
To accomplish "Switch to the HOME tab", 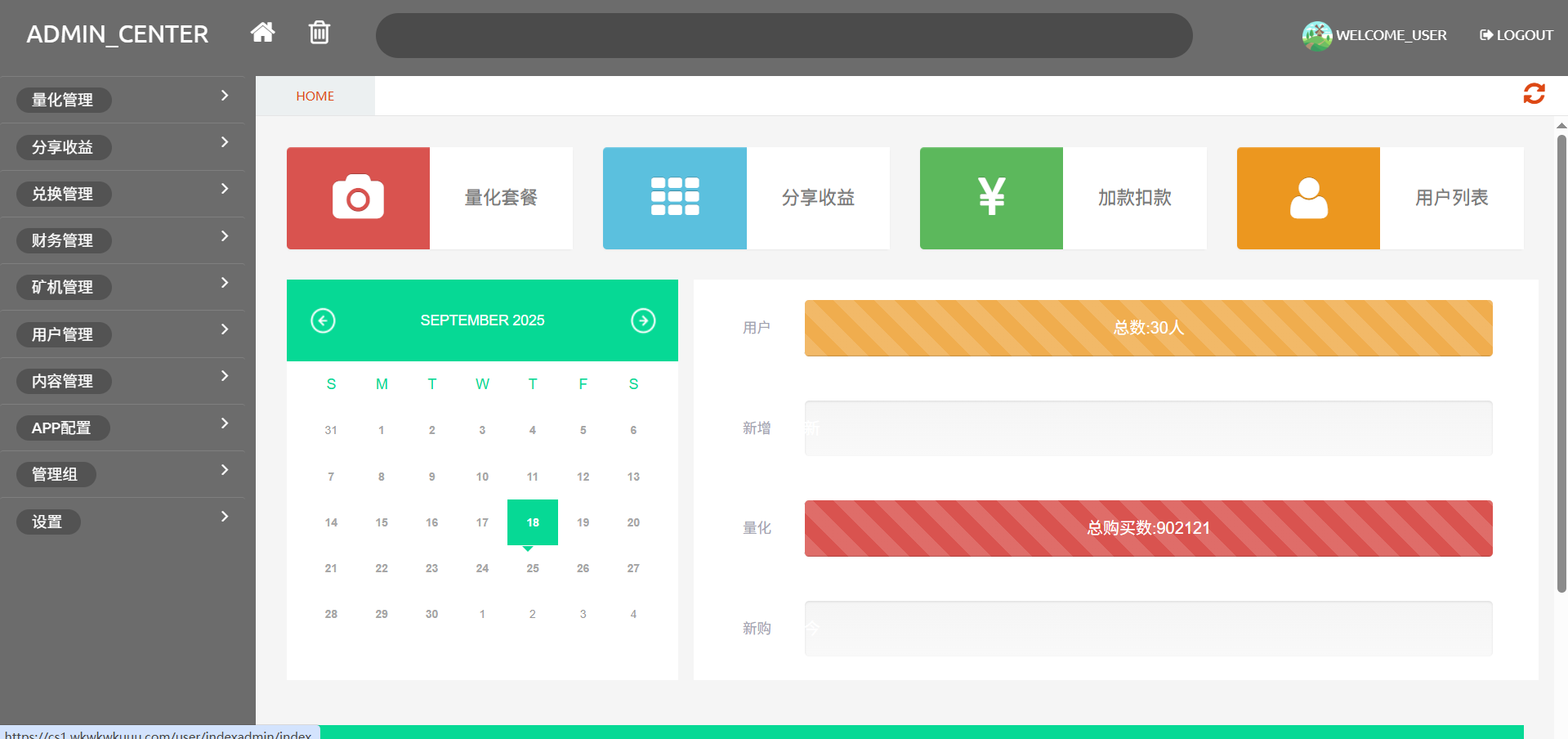I will pyautogui.click(x=315, y=96).
